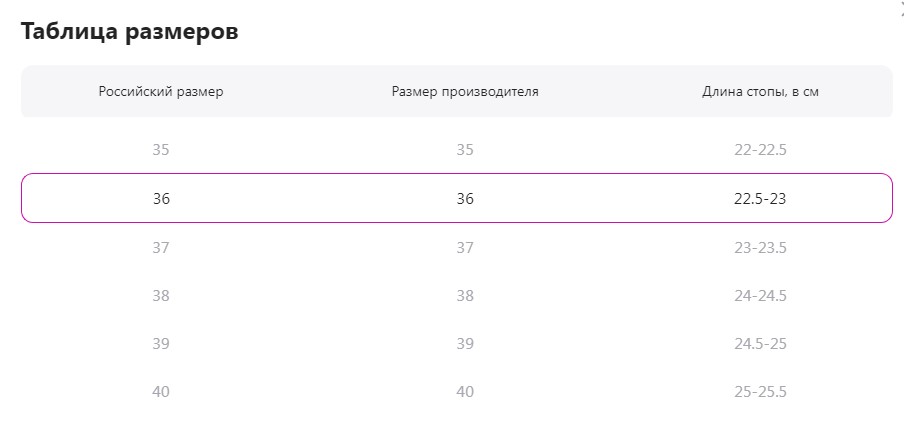
Task: Select foot length 23-23.5 cell
Action: [x=760, y=247]
